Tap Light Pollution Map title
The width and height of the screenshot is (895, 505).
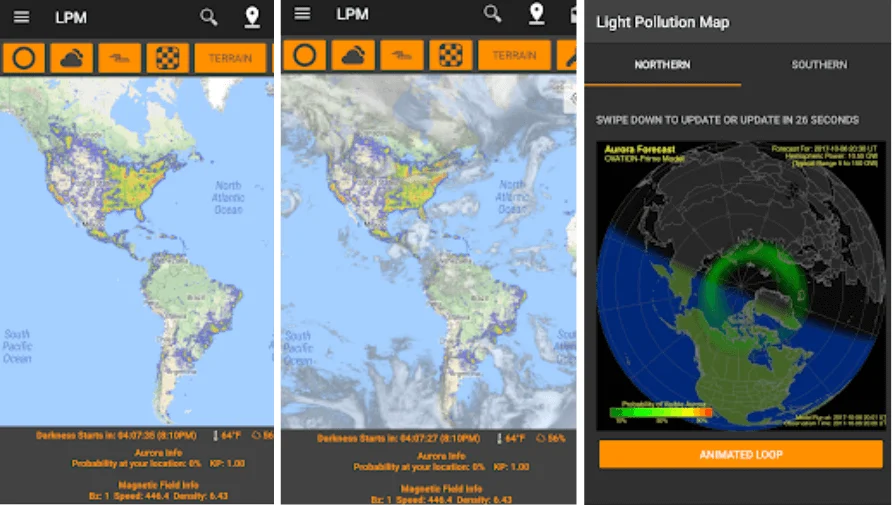tap(662, 22)
